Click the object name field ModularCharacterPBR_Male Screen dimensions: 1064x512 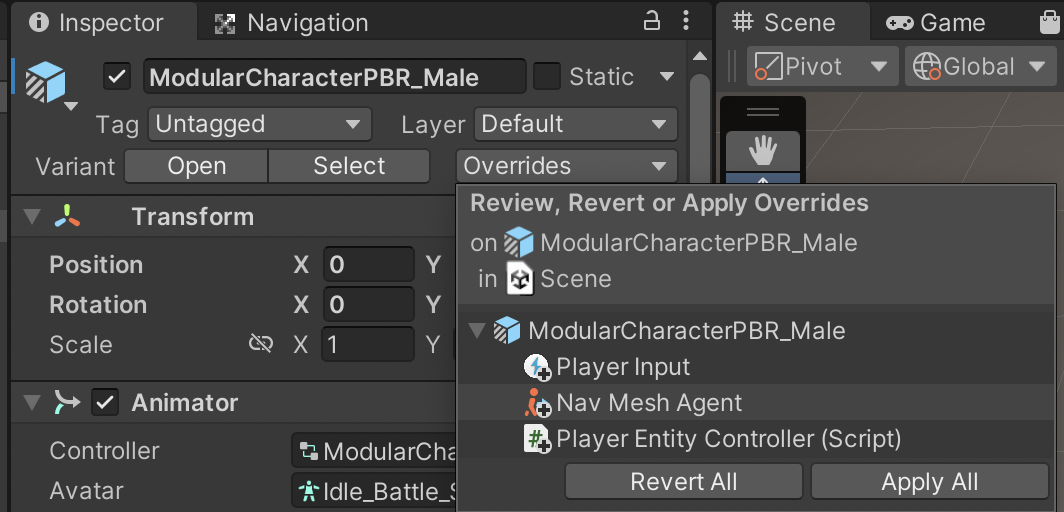(335, 77)
